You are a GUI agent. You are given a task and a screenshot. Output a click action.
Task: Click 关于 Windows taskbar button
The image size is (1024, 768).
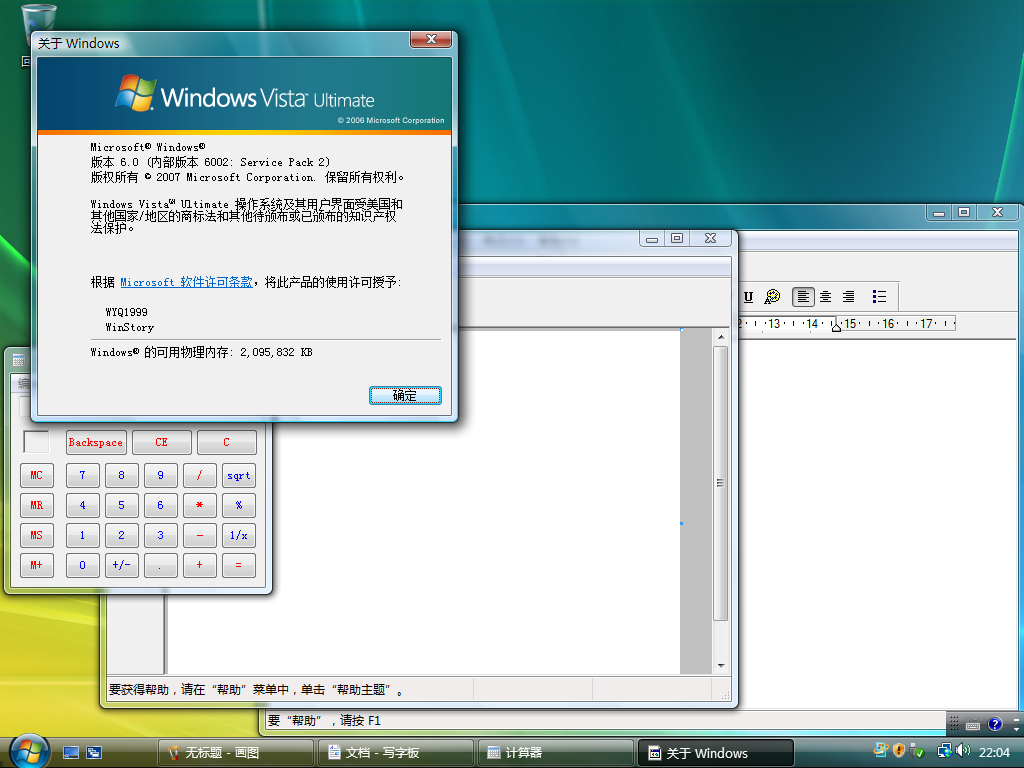[x=716, y=753]
